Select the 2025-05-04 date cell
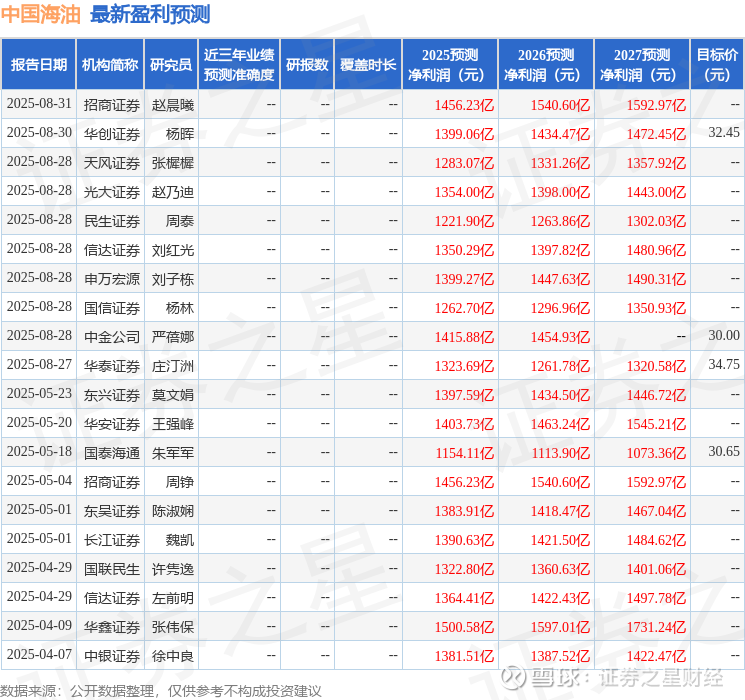The width and height of the screenshot is (745, 700). click(39, 481)
